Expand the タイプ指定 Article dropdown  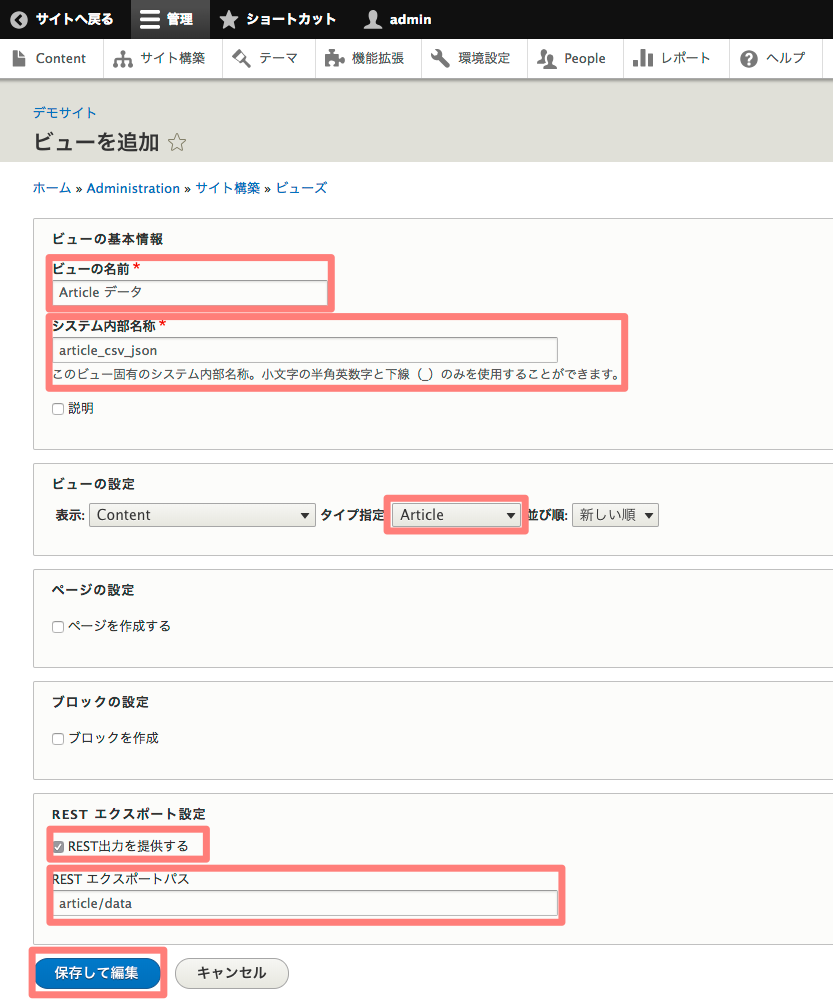(x=455, y=515)
